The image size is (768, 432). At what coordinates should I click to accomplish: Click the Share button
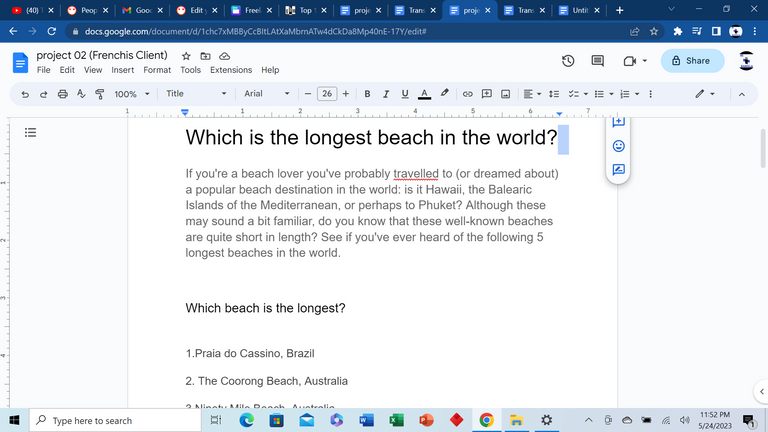[691, 61]
